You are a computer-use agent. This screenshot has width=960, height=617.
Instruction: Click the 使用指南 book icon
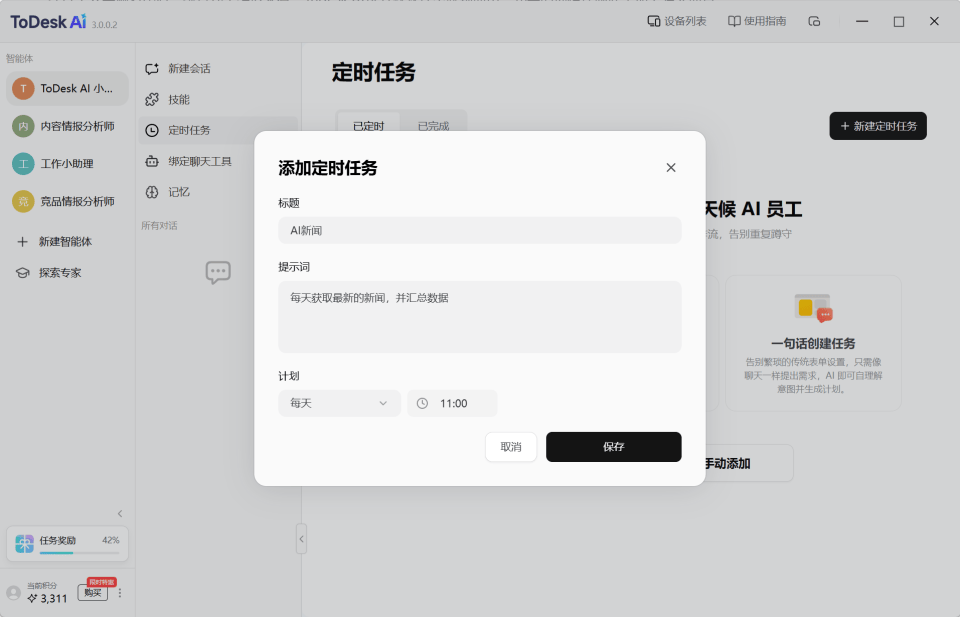[x=734, y=21]
